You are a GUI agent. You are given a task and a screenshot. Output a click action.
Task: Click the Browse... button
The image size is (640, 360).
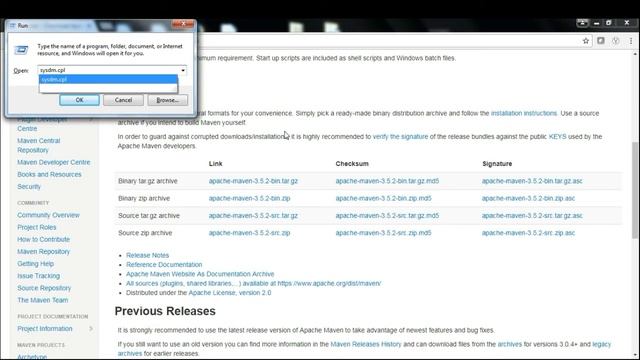click(x=167, y=100)
